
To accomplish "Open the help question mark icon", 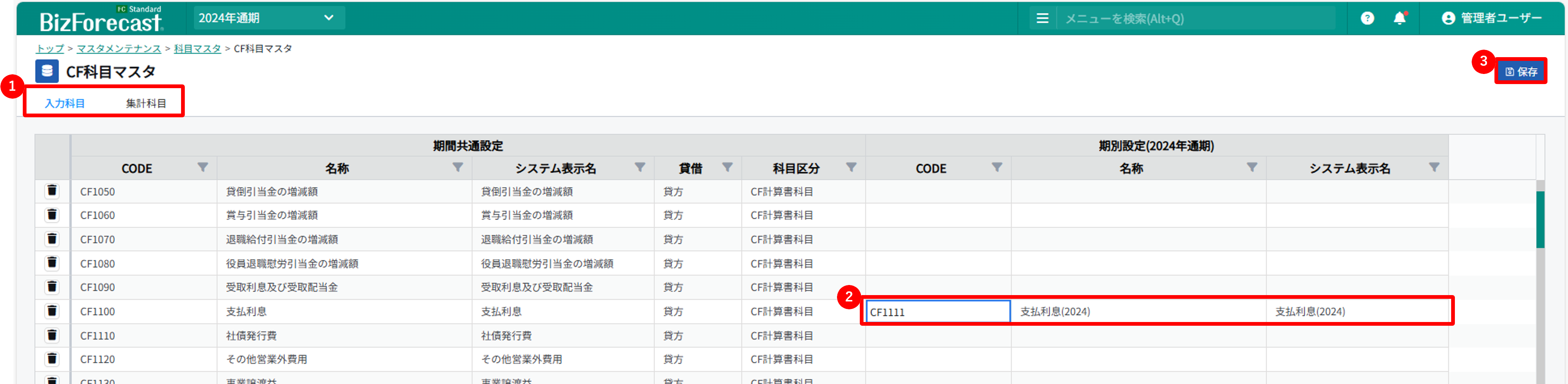I will pyautogui.click(x=1367, y=18).
